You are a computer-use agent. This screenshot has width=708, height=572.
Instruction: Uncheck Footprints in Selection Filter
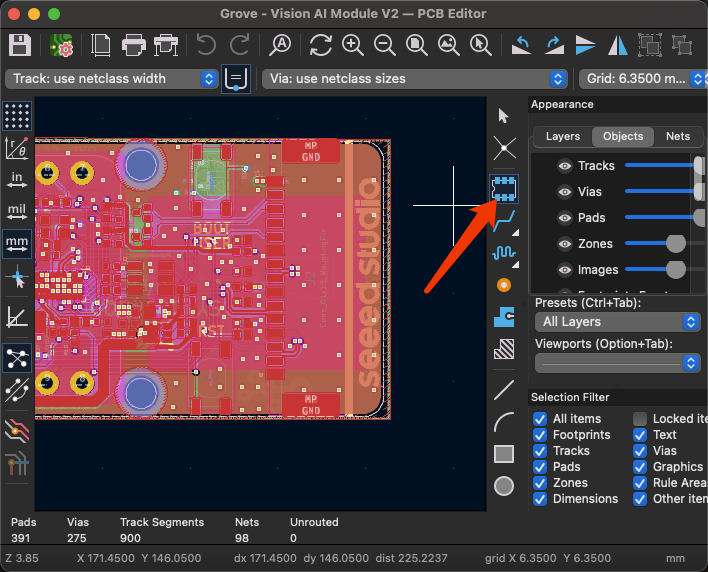[540, 435]
